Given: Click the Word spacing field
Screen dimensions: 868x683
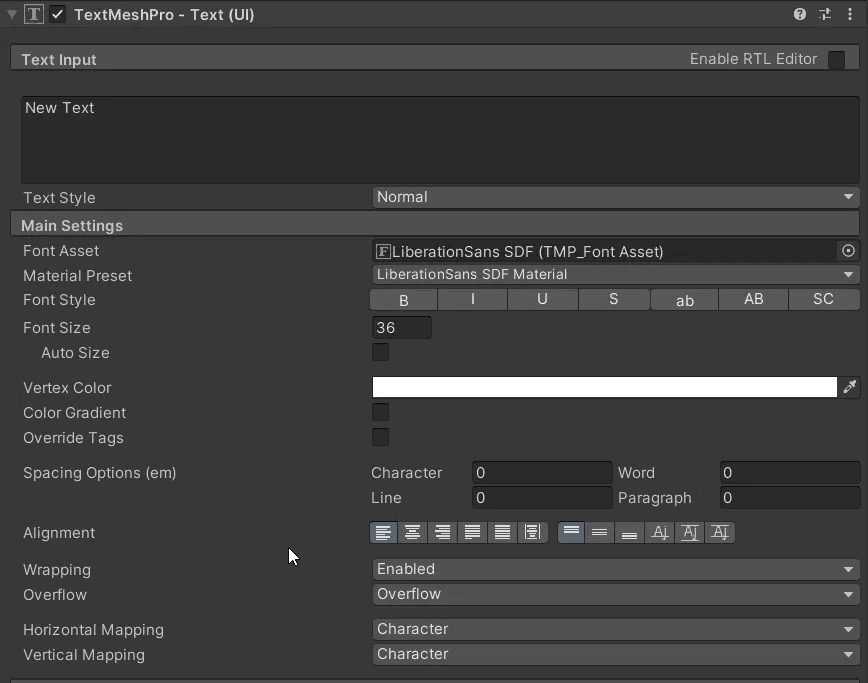Looking at the screenshot, I should click(790, 473).
